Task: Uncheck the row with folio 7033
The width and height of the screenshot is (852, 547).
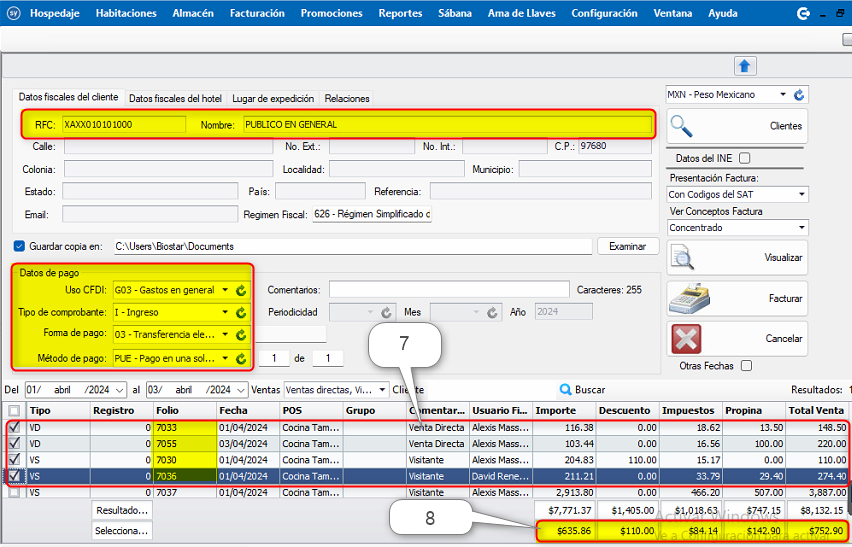Action: pyautogui.click(x=14, y=427)
